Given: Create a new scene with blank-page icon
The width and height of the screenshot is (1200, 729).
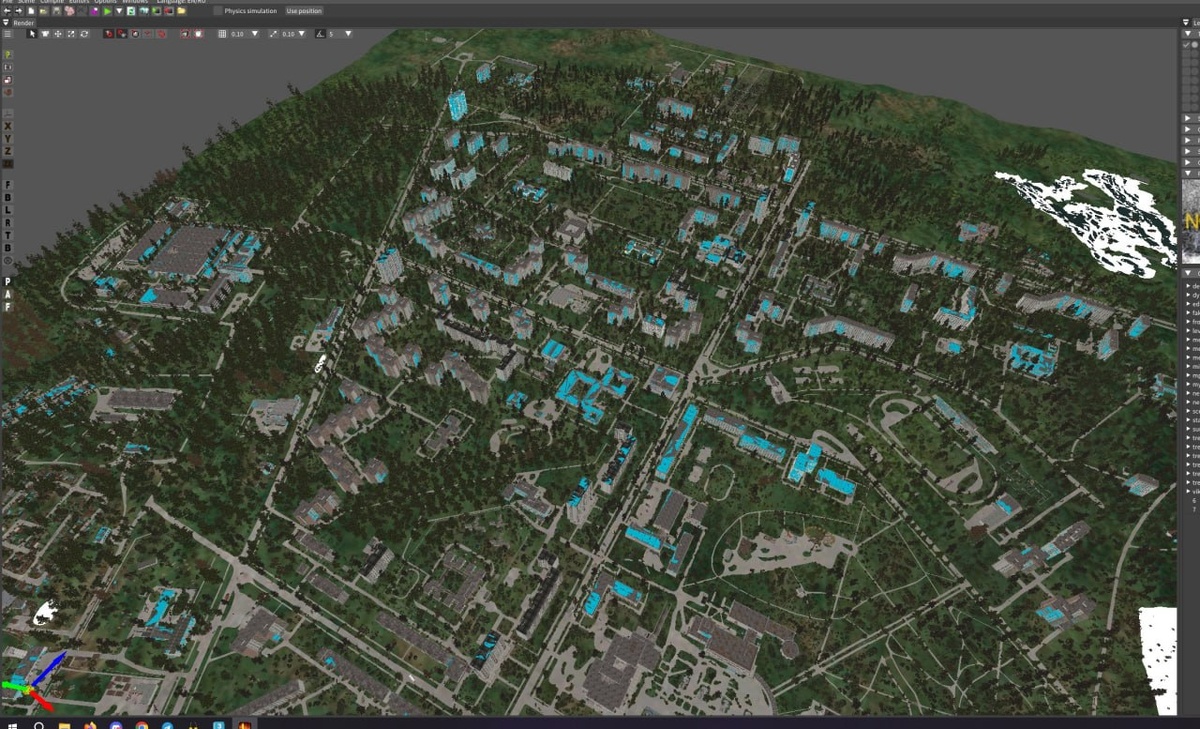Looking at the screenshot, I should point(31,11).
